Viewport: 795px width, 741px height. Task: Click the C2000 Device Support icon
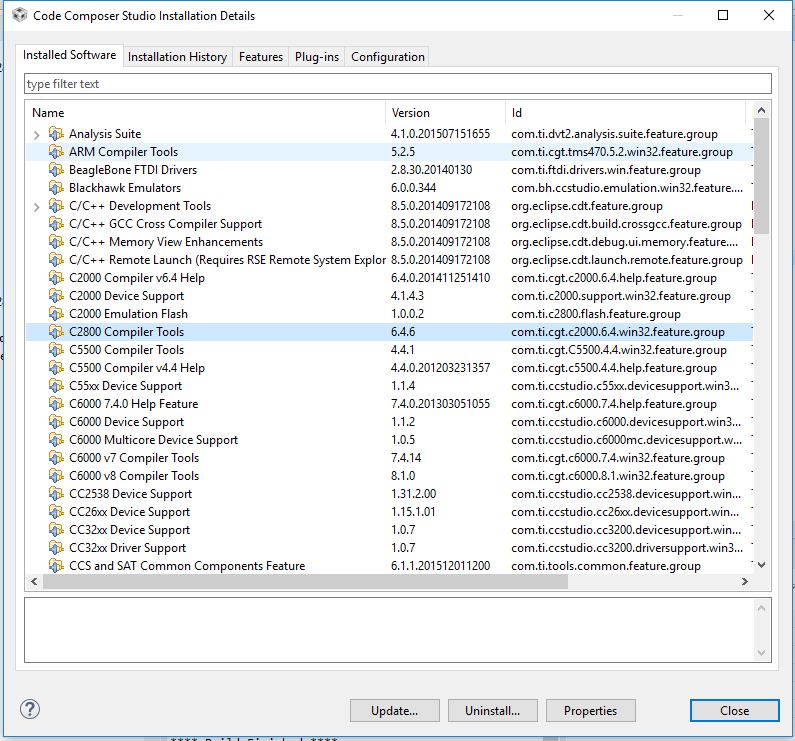(56, 296)
